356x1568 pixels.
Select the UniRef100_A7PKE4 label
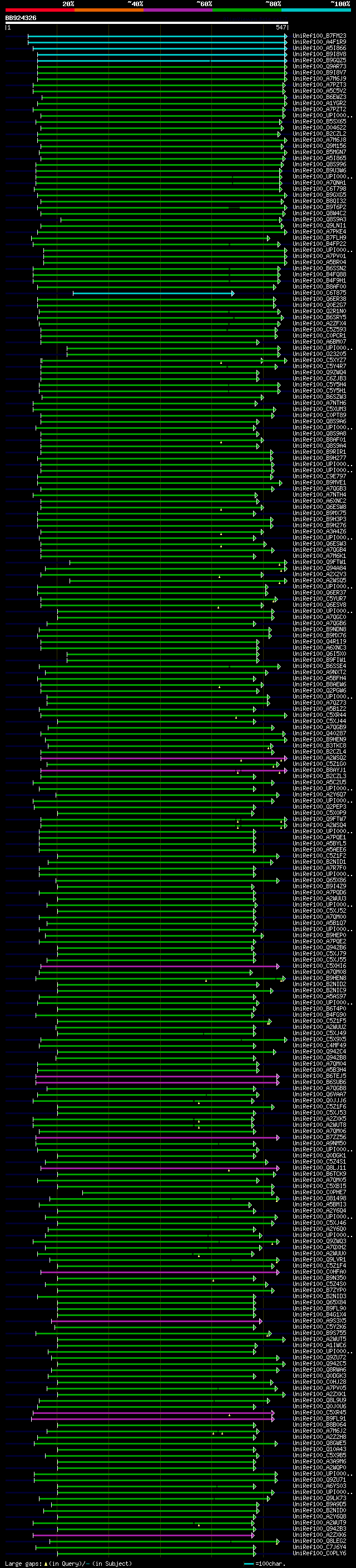tap(319, 232)
